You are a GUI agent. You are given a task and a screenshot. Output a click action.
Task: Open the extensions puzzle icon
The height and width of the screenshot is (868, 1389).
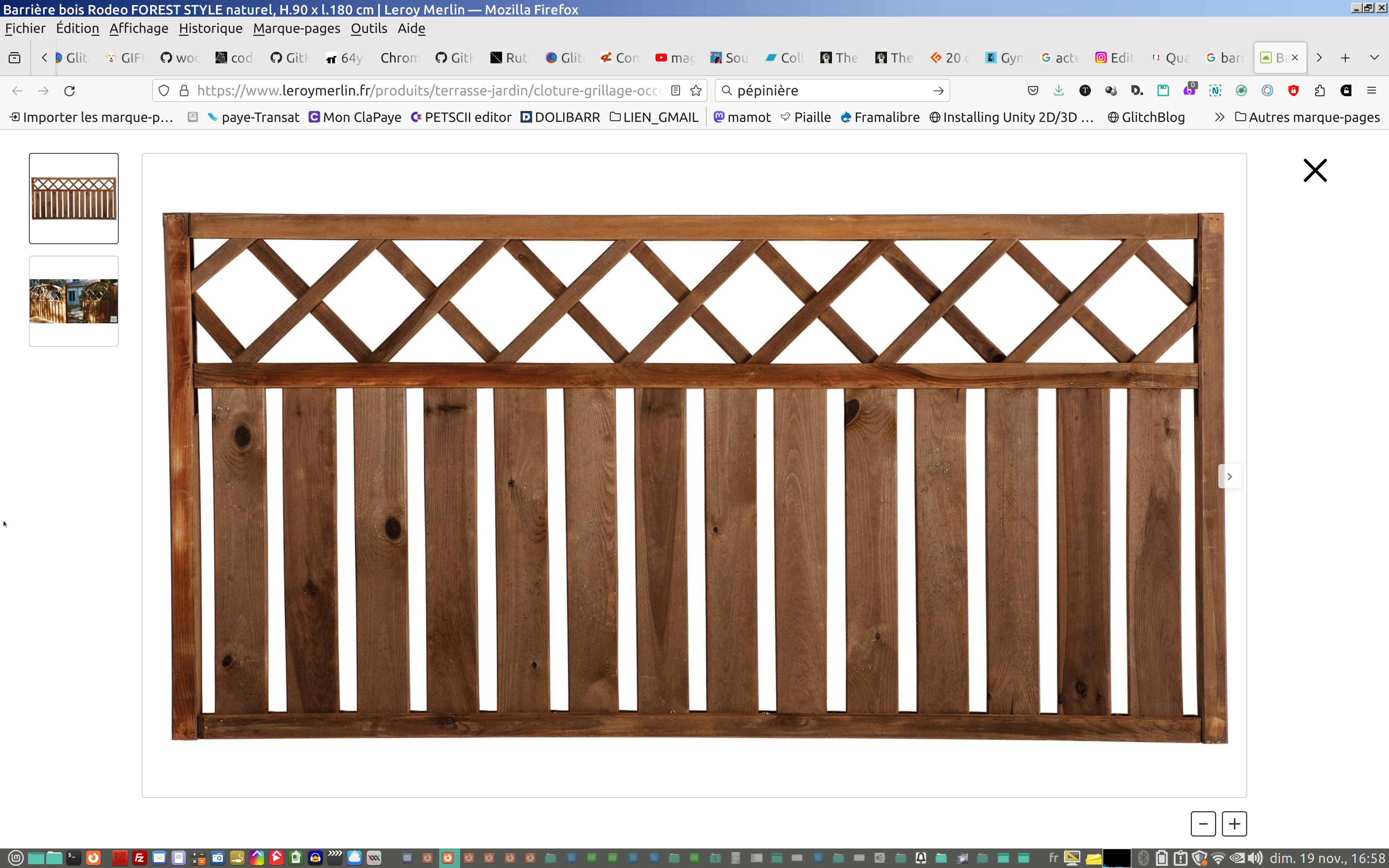click(x=1320, y=91)
